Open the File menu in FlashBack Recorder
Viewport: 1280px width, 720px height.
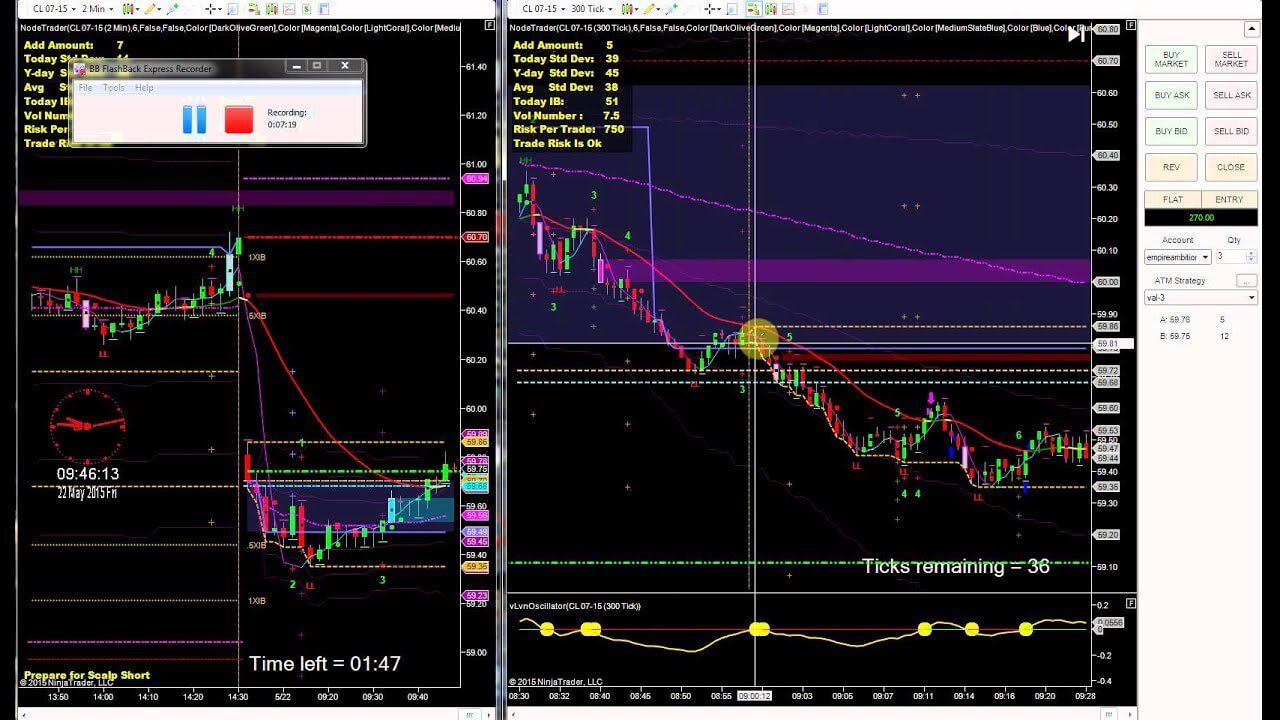[x=86, y=88]
